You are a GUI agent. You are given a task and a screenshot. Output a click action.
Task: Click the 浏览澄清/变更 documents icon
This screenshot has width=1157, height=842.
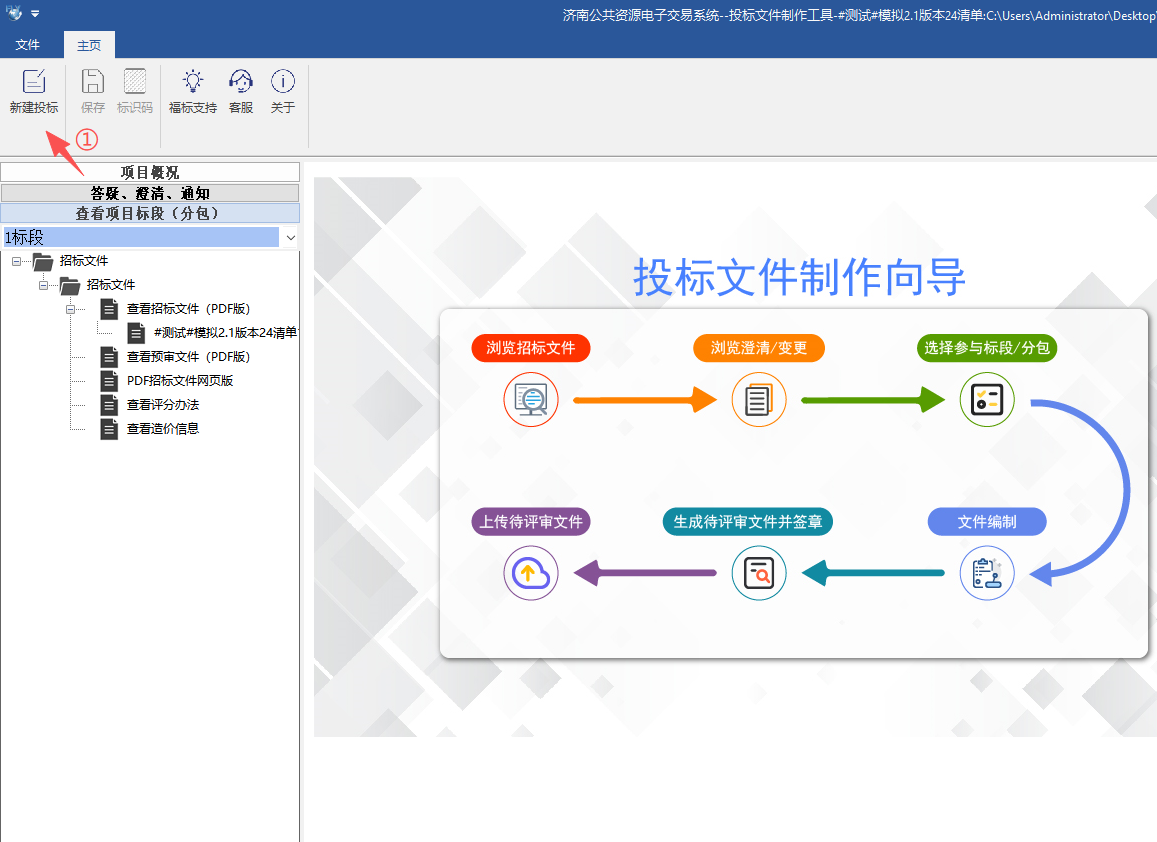(759, 400)
